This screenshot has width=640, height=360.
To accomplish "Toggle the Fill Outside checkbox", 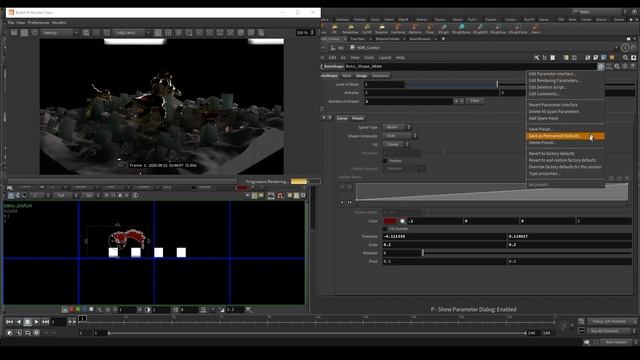I will [x=385, y=229].
